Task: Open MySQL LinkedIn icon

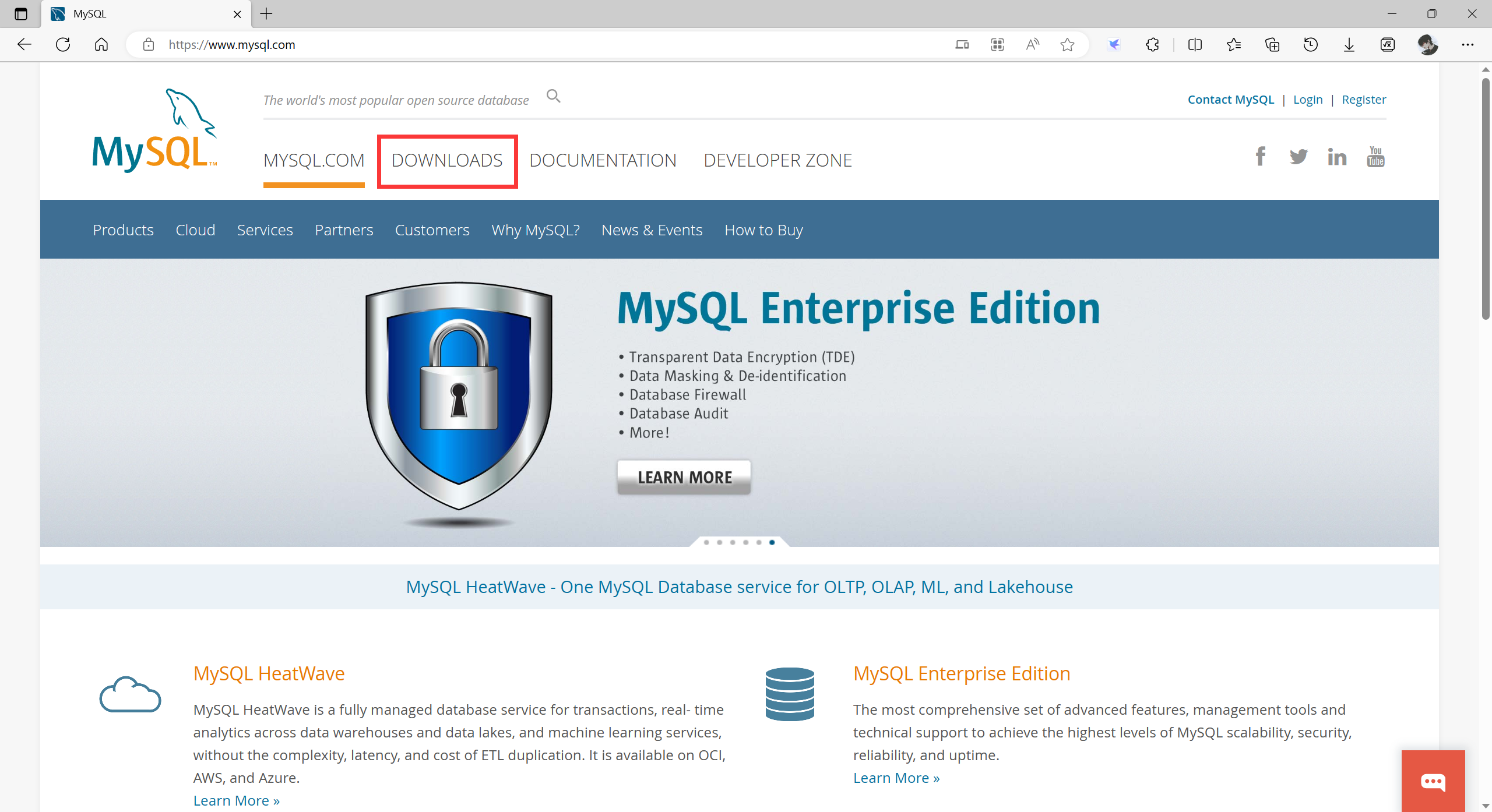Action: click(1337, 157)
